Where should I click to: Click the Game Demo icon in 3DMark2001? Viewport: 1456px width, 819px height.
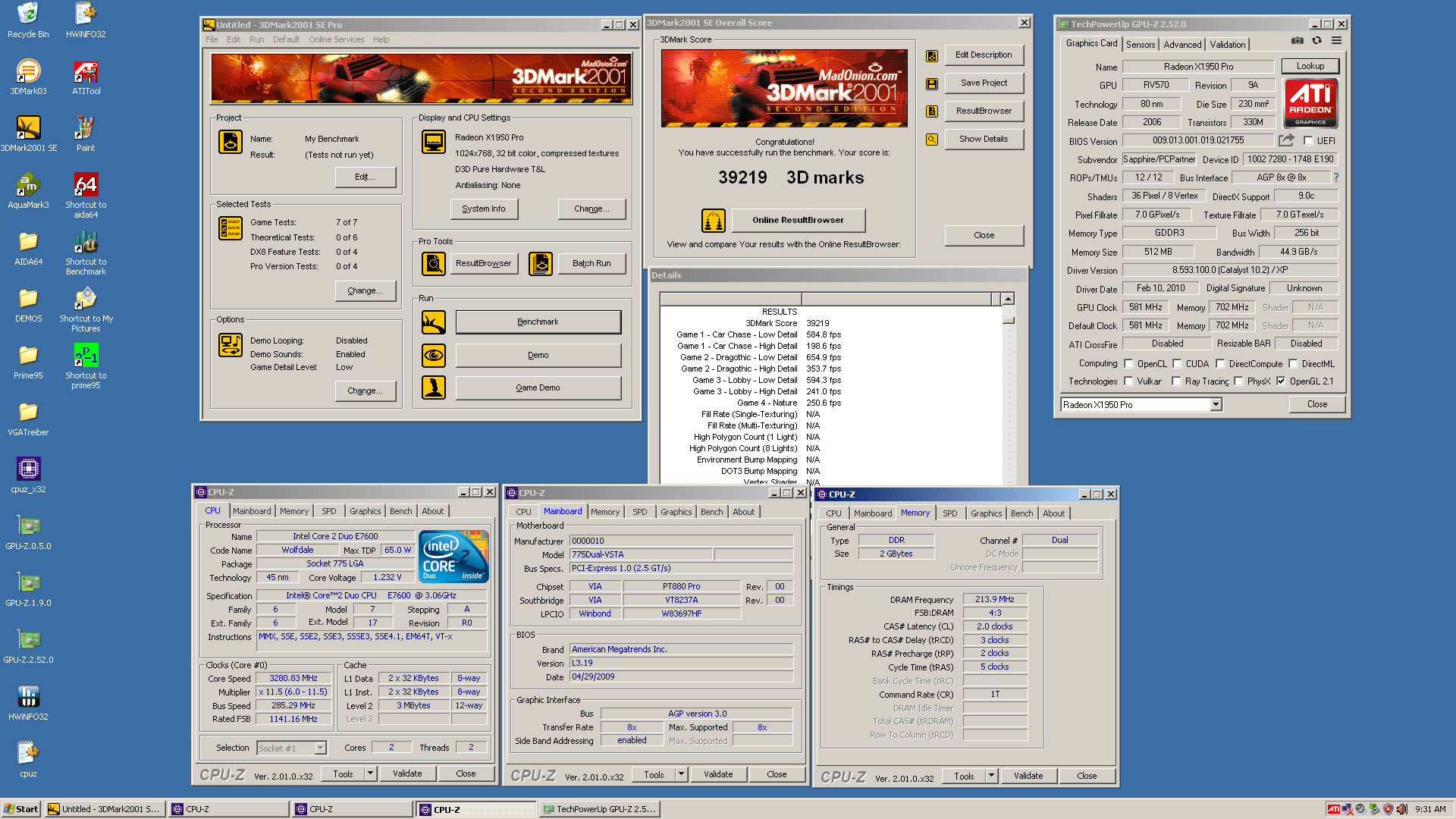pos(434,388)
